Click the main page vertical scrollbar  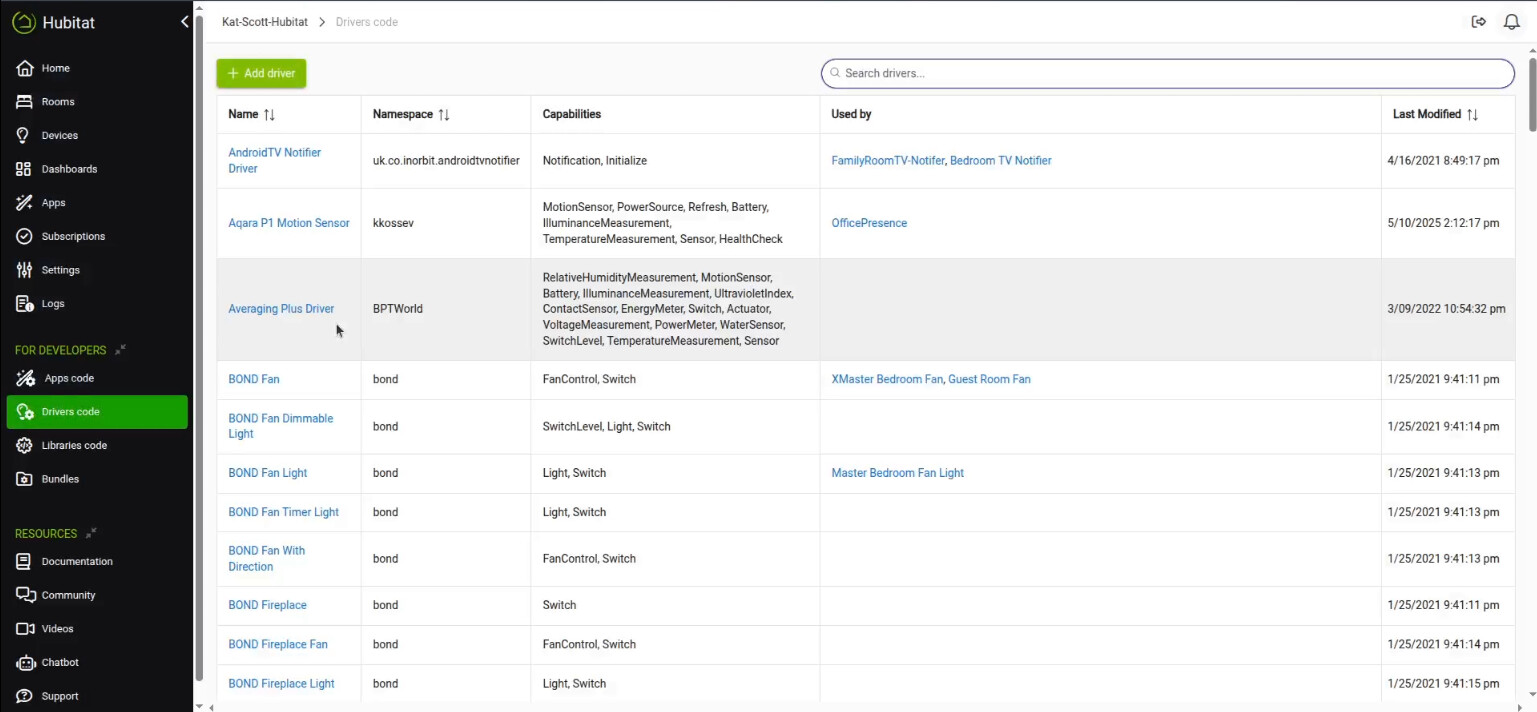click(x=1533, y=95)
